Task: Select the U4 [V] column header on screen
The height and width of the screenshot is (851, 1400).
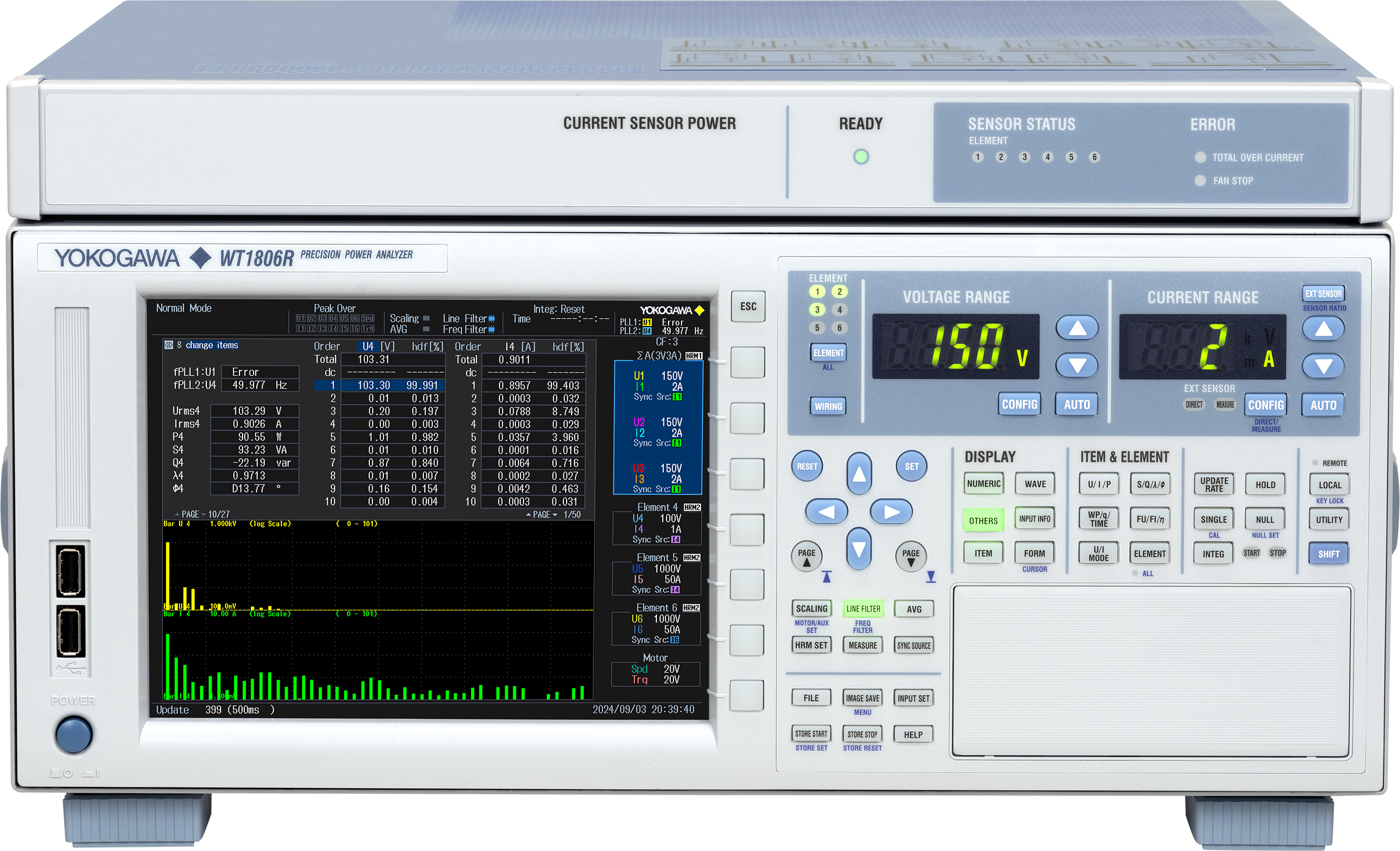Action: click(x=379, y=346)
